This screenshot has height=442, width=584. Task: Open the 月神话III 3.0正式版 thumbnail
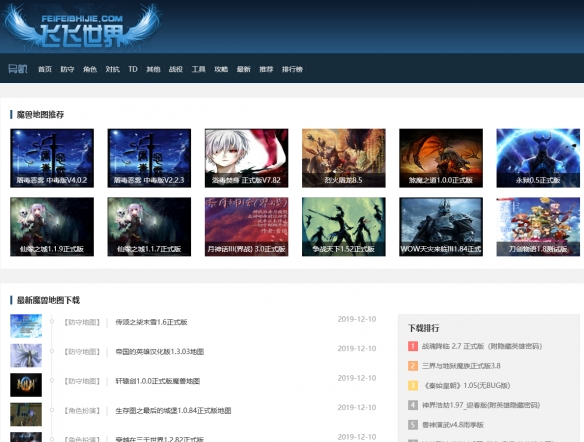(247, 227)
